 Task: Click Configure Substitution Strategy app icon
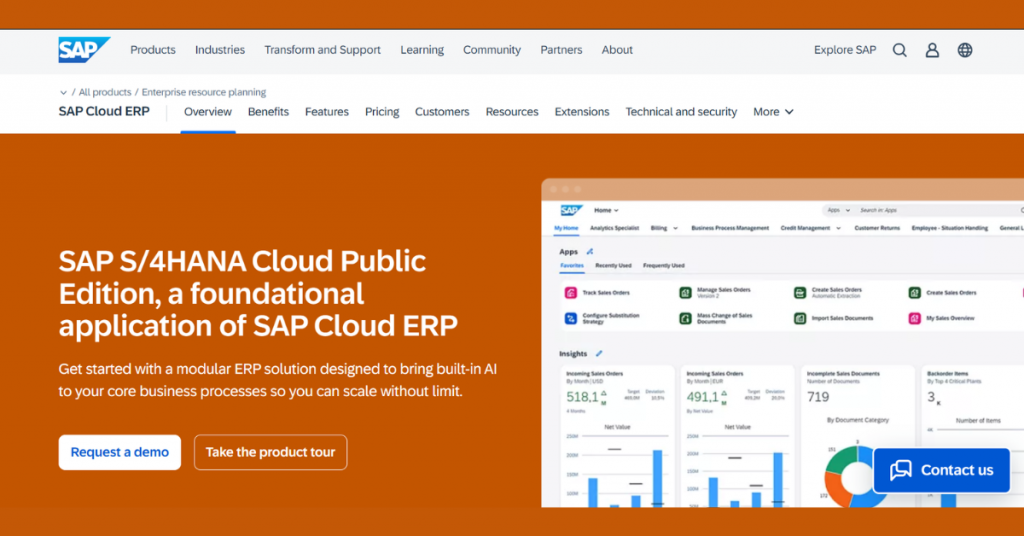click(x=571, y=318)
